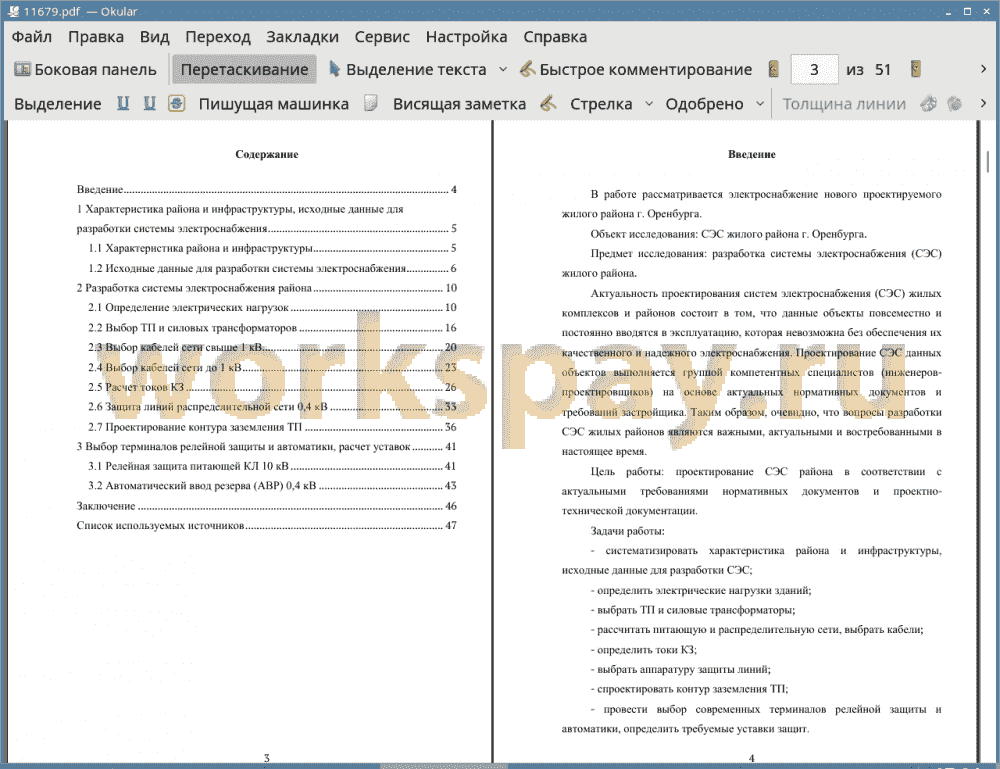
Task: Switch to Выделение текста tool
Action: (x=408, y=70)
